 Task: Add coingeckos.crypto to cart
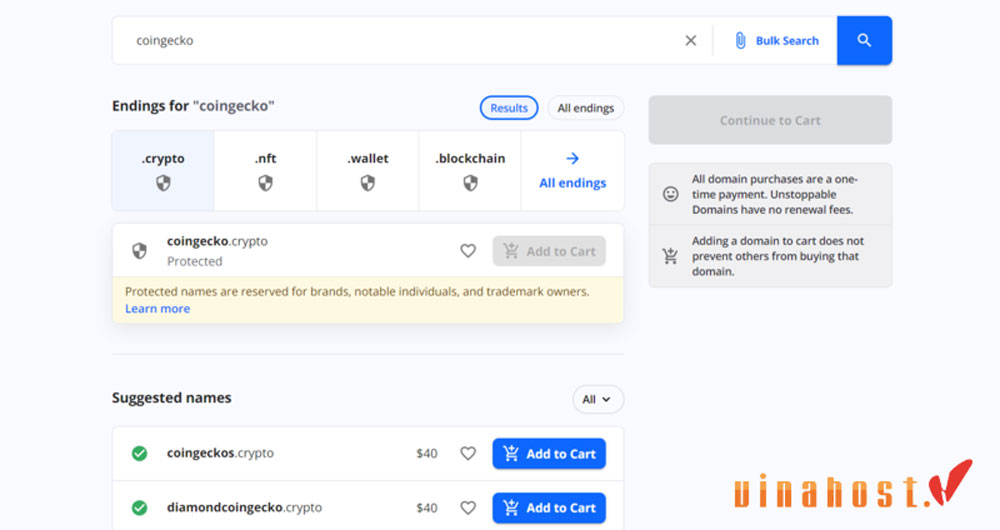(x=549, y=453)
